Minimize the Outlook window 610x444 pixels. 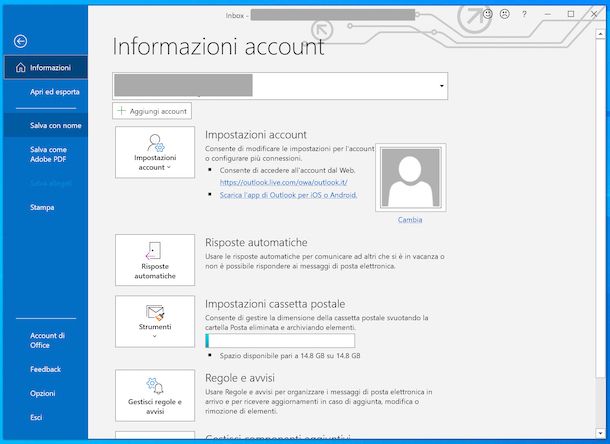click(x=548, y=14)
